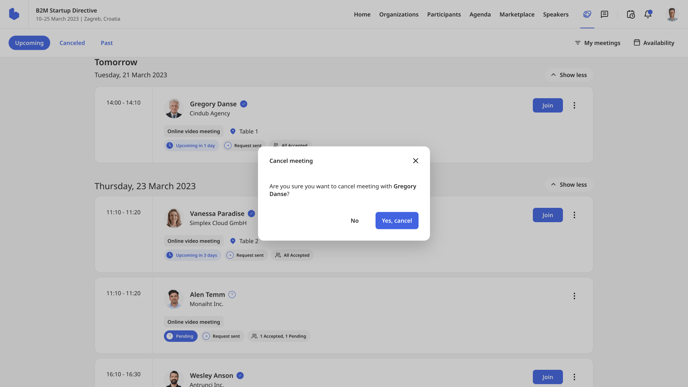Switch to the Past tab

107,43
